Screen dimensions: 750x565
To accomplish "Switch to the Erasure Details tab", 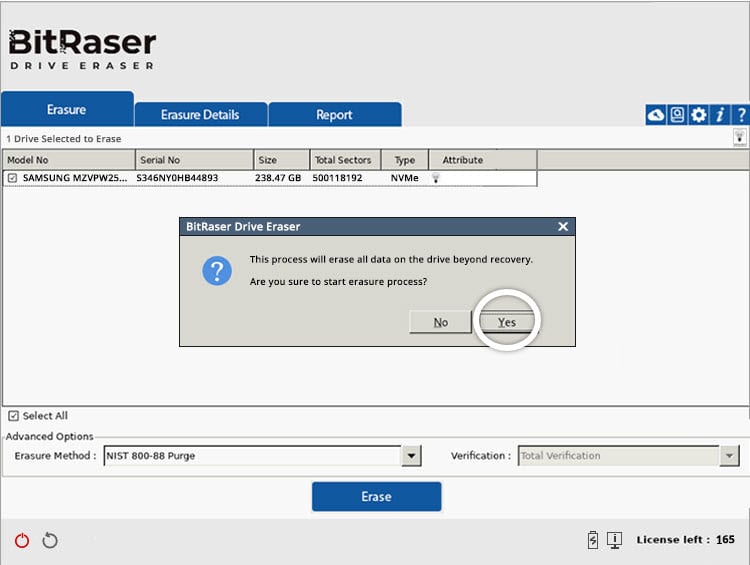I will coord(200,114).
